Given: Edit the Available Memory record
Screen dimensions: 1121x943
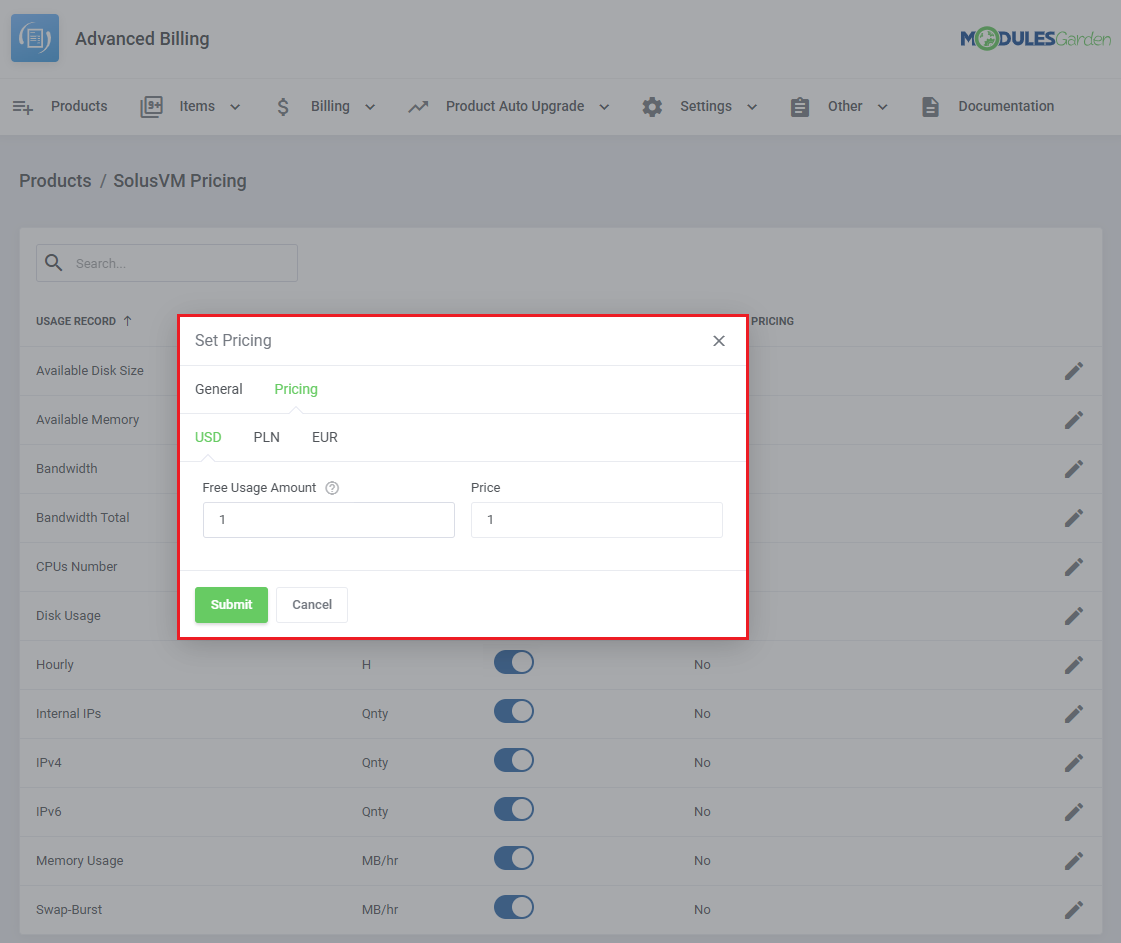Looking at the screenshot, I should tap(1074, 420).
